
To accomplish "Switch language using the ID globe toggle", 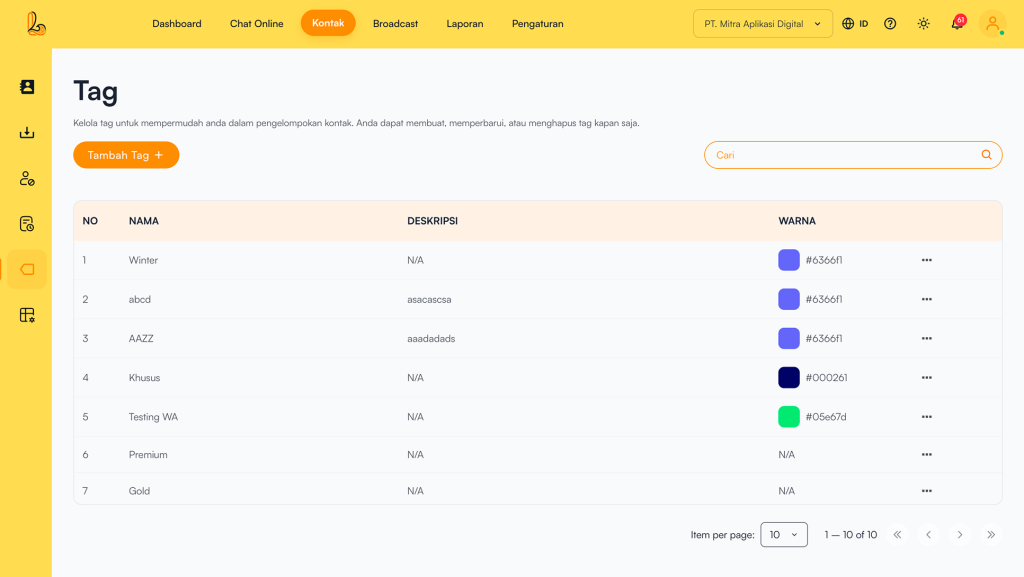I will (855, 24).
